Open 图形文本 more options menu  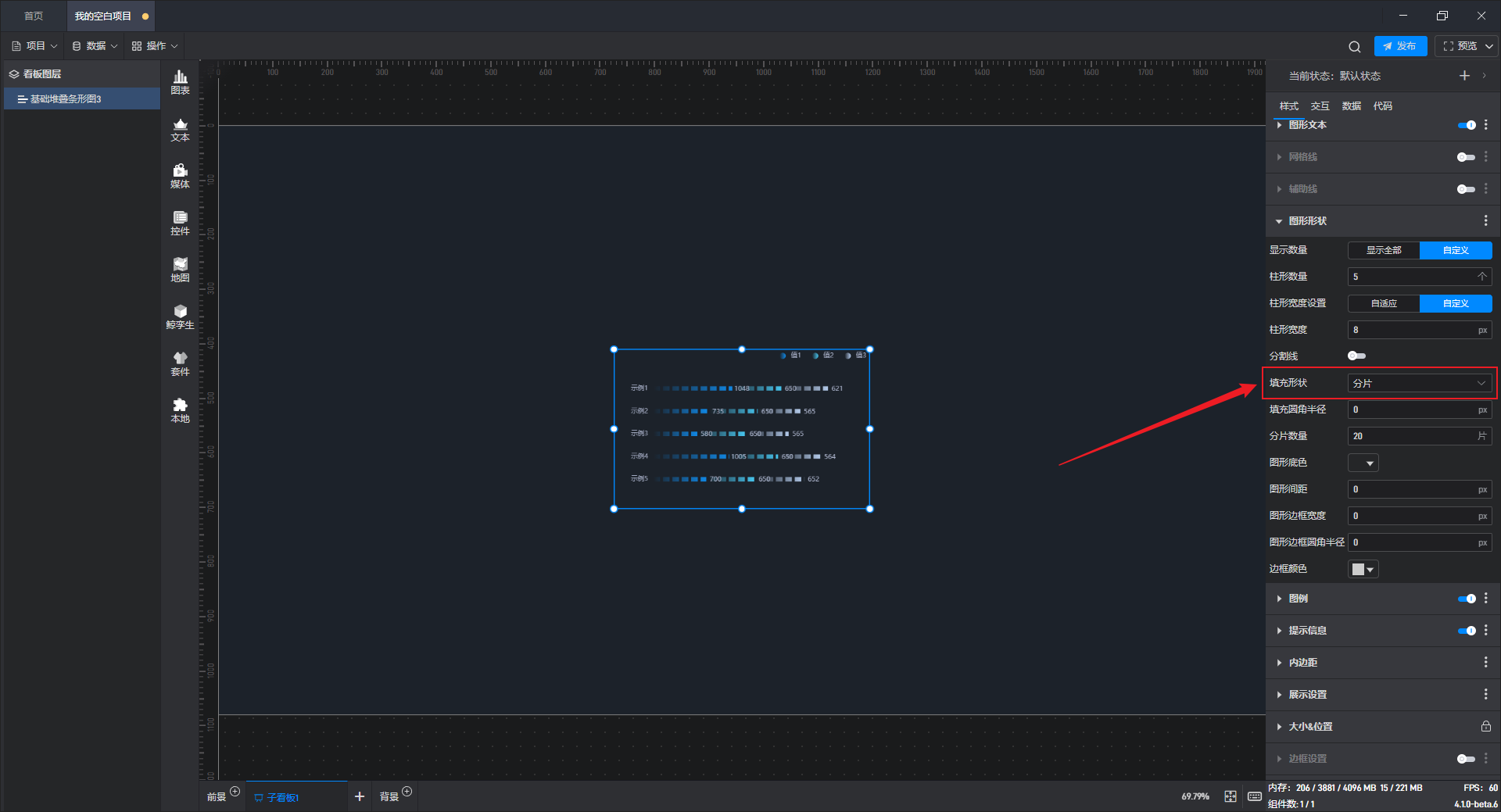point(1486,125)
